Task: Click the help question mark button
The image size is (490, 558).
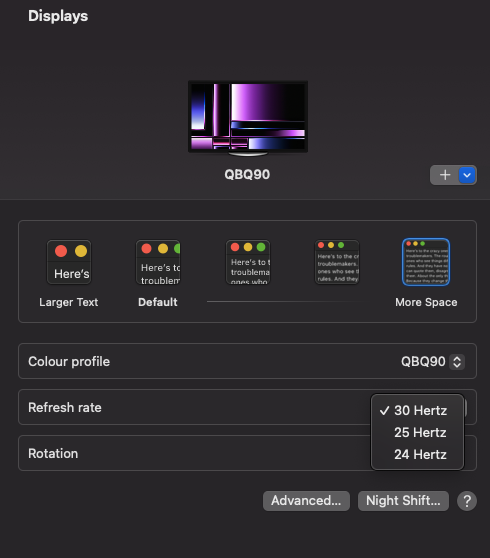Action: coord(467,501)
